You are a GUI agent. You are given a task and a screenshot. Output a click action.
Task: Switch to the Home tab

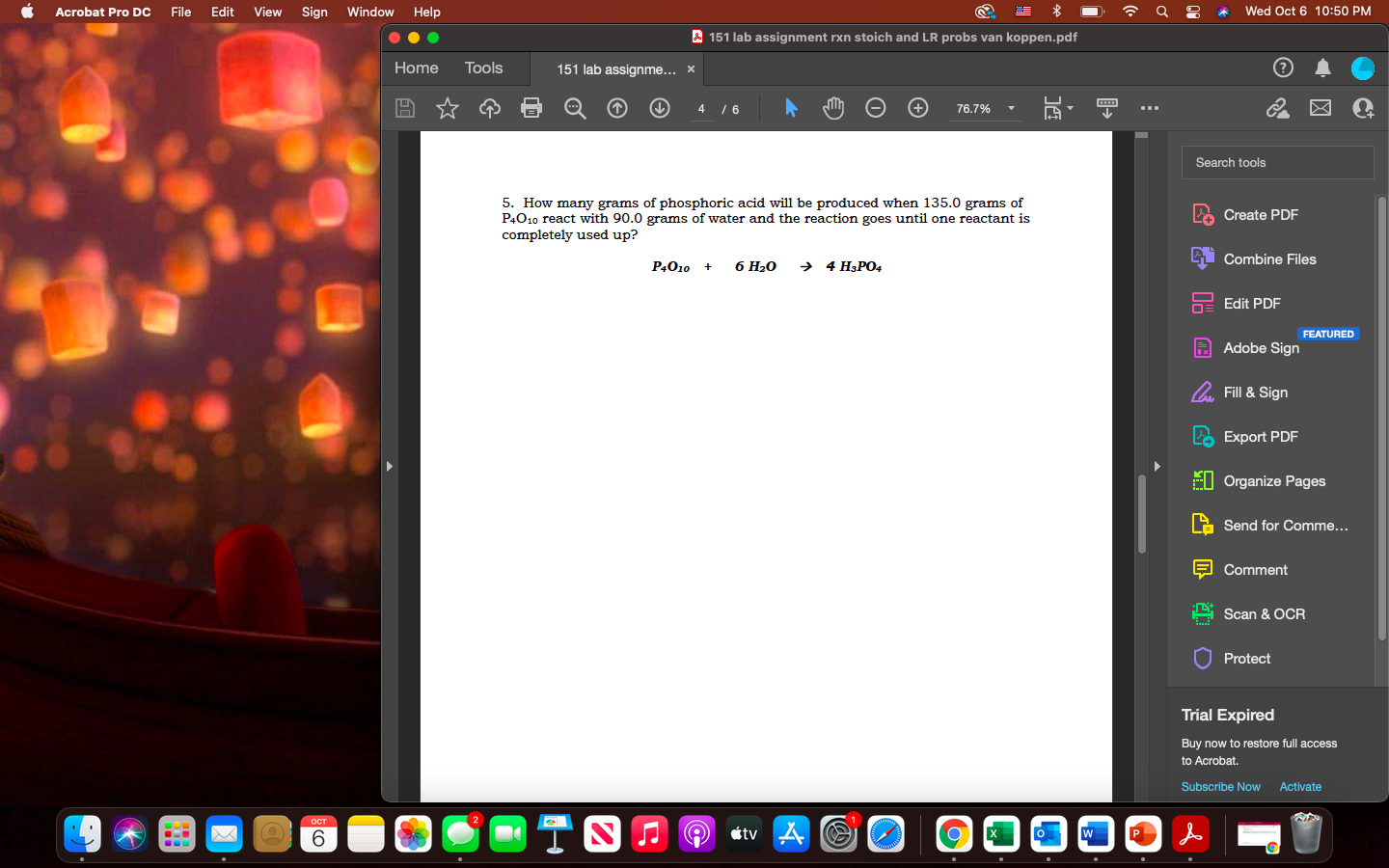416,68
